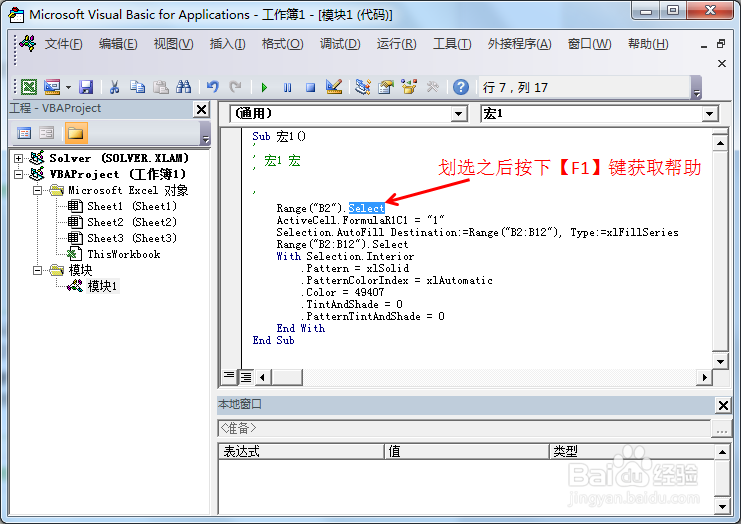The image size is (741, 524).
Task: Click the View Microsoft Excel toolbar icon
Action: point(29,87)
